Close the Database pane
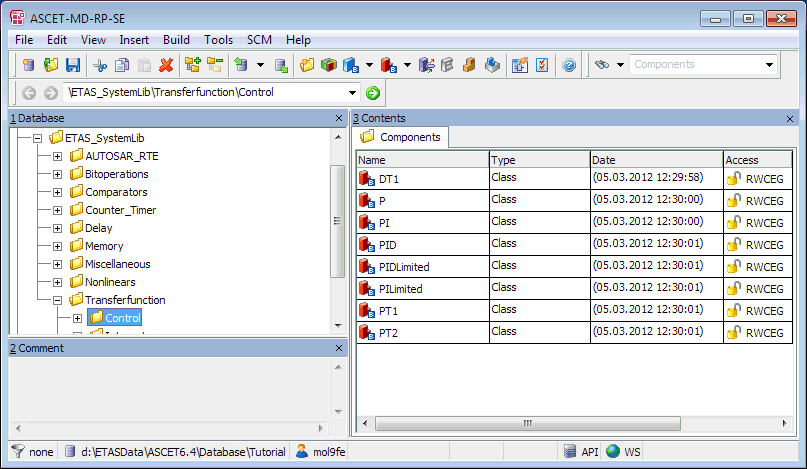The width and height of the screenshot is (807, 469). click(x=339, y=118)
